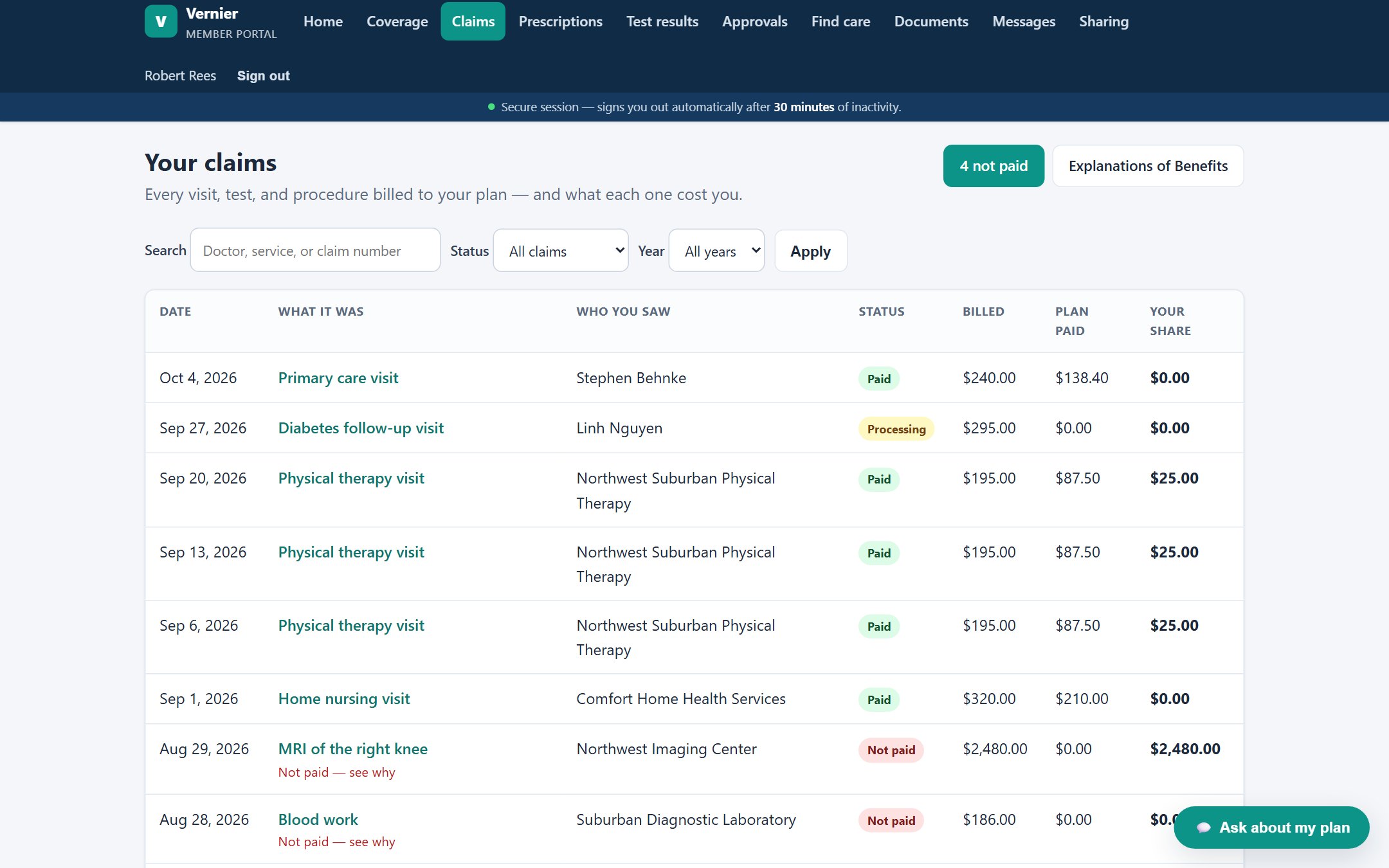This screenshot has width=1389, height=868.
Task: Click the Paid badge in Stephen Behnke row
Action: click(x=878, y=379)
